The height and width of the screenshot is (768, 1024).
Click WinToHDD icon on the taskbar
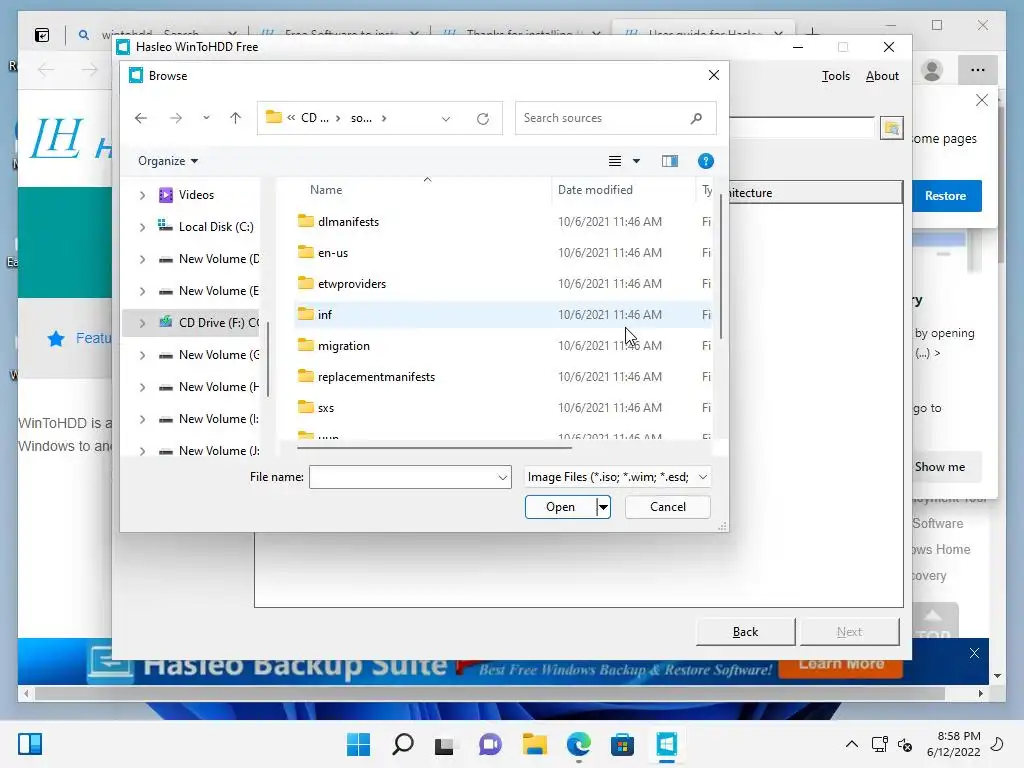tap(666, 744)
